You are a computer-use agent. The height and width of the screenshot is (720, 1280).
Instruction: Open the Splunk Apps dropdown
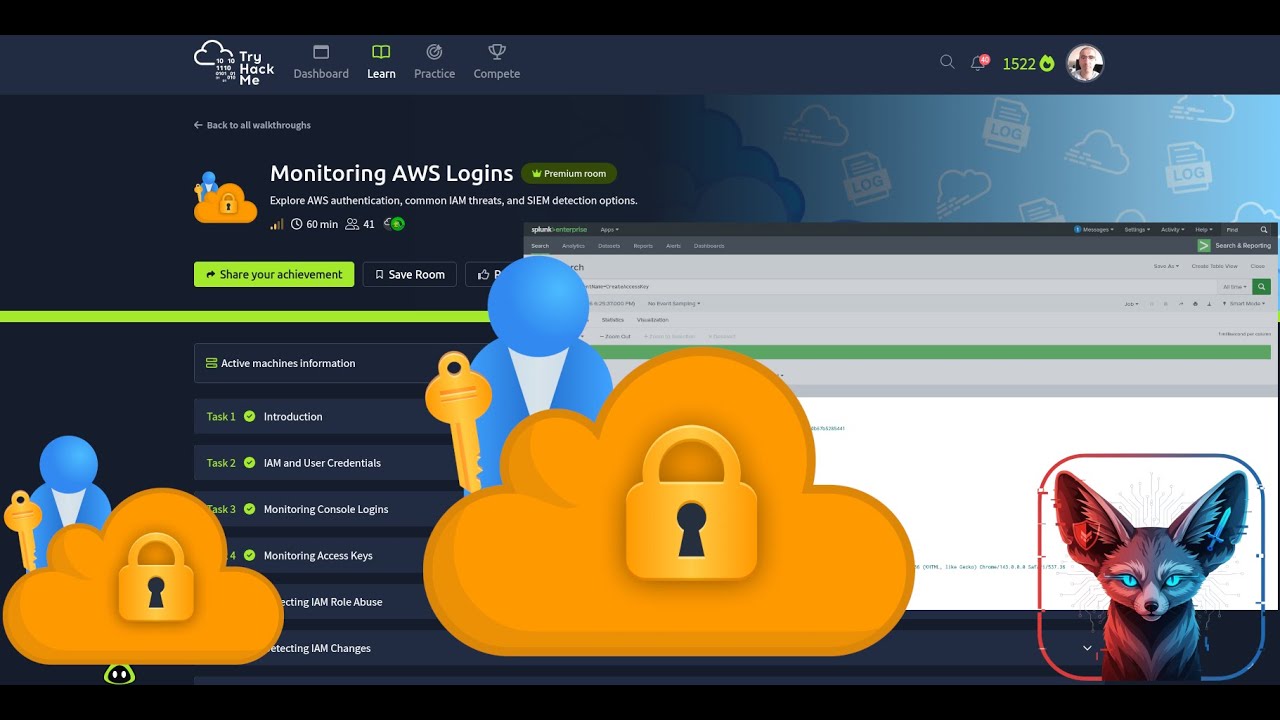pyautogui.click(x=609, y=229)
